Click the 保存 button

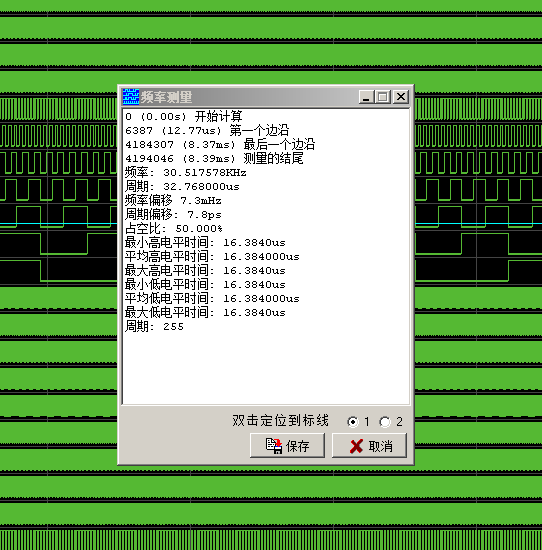click(287, 445)
